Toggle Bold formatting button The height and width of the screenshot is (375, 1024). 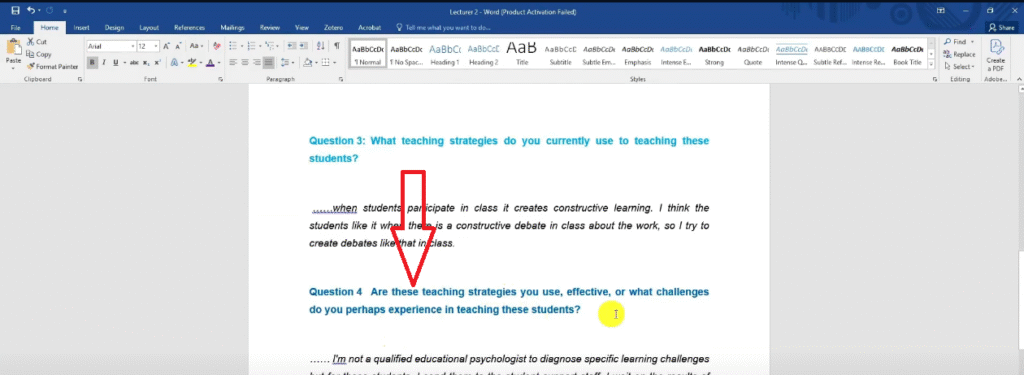[92, 63]
